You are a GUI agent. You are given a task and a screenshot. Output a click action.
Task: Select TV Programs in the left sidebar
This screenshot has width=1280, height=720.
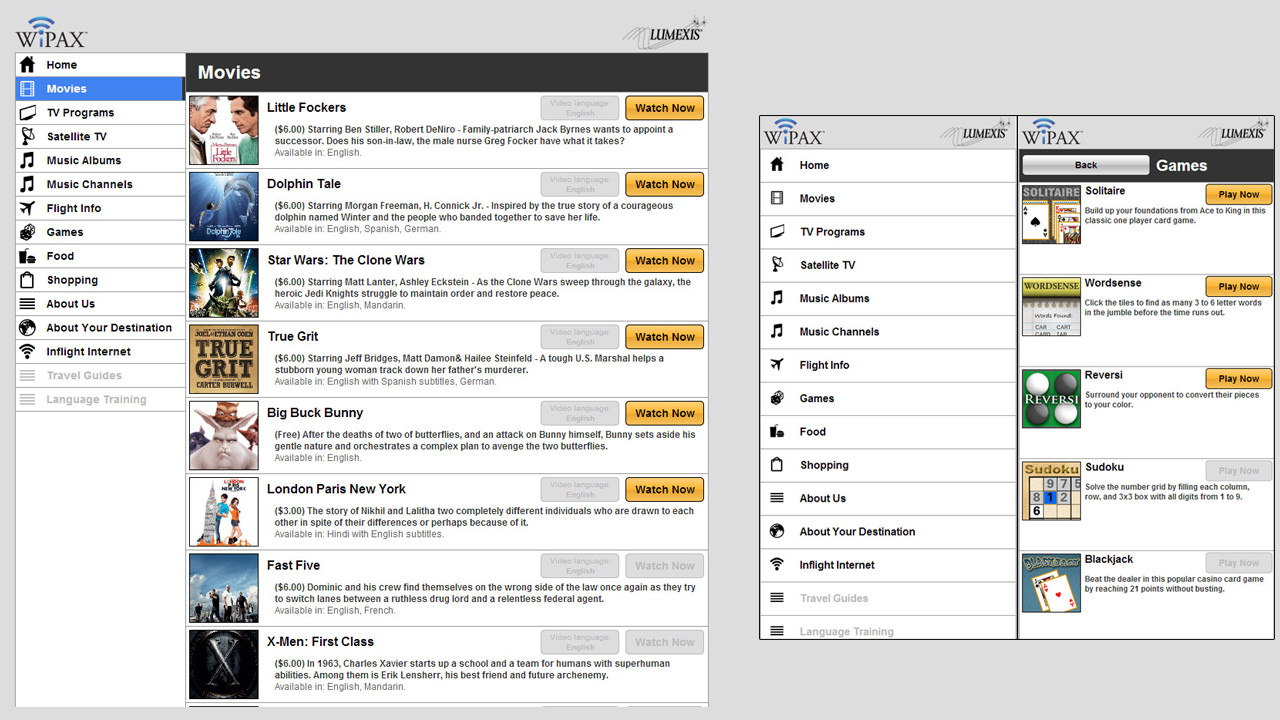click(80, 113)
